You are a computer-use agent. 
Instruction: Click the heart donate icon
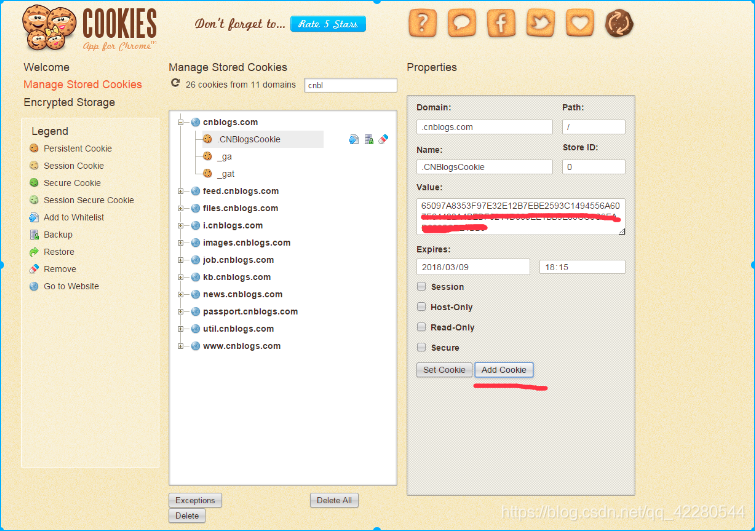pos(579,23)
